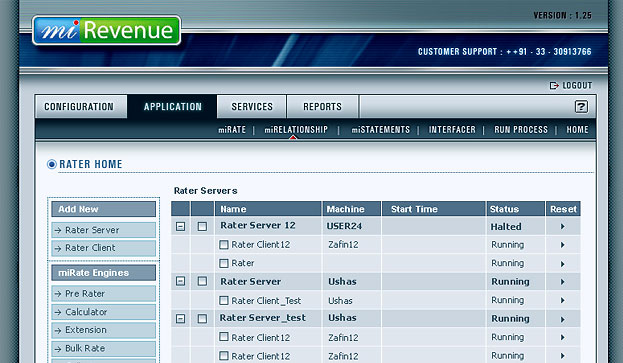
Task: Add a new Rater Server
Action: point(103,230)
